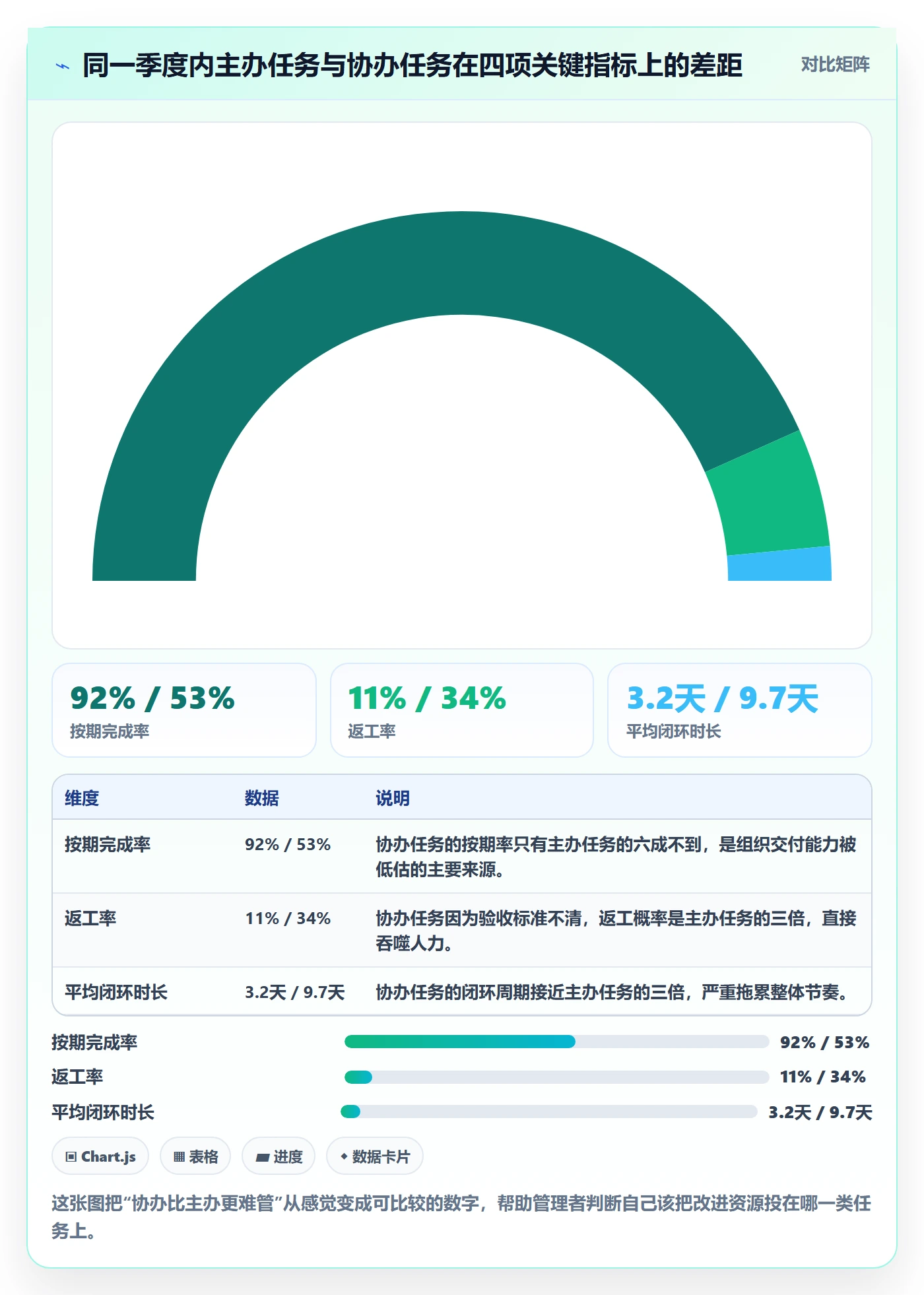Click the description starting 协办任务的闭环周期

tap(614, 992)
